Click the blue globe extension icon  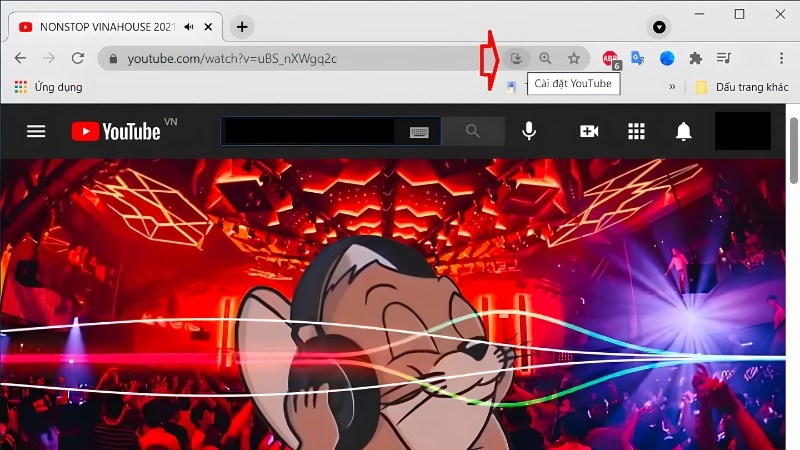[x=667, y=58]
